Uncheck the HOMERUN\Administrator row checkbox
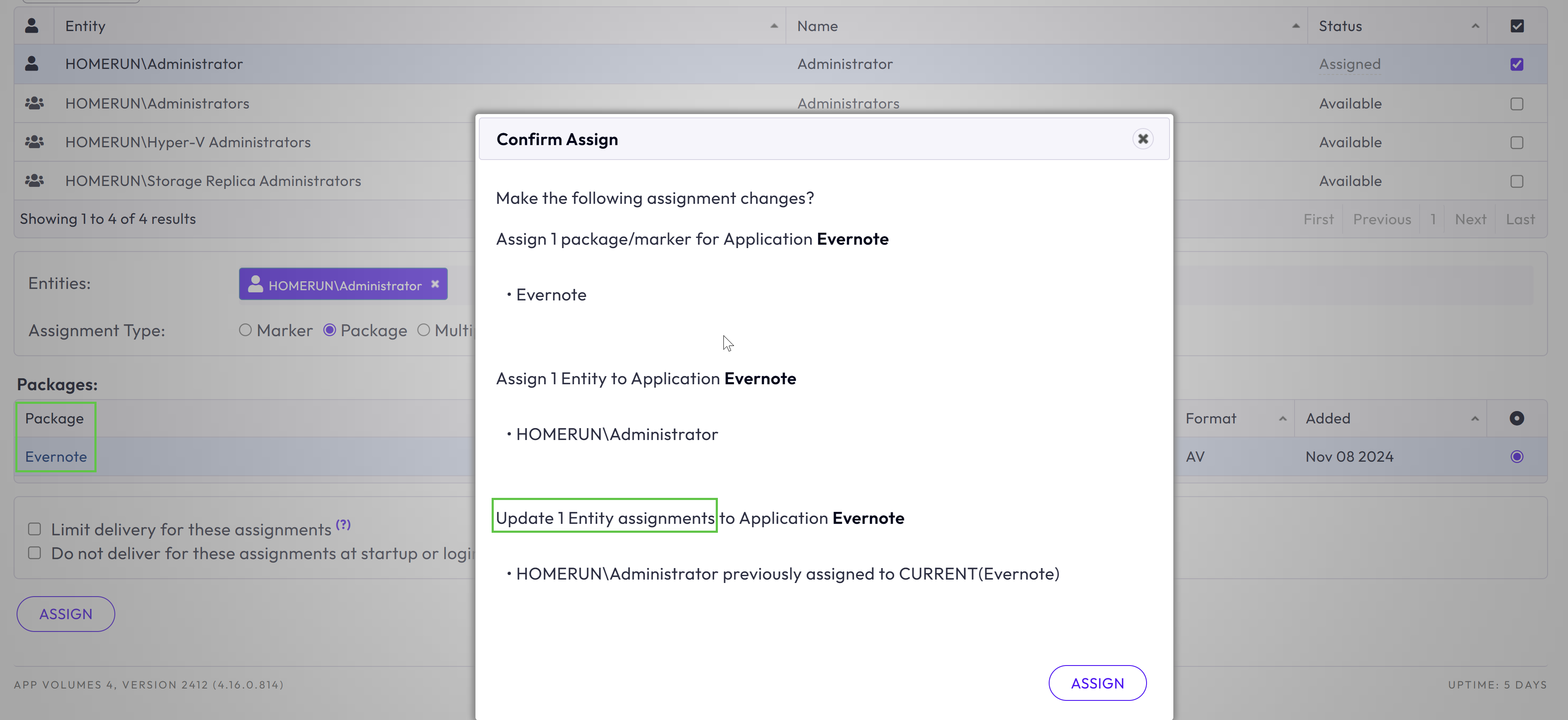The height and width of the screenshot is (720, 1568). coord(1516,64)
